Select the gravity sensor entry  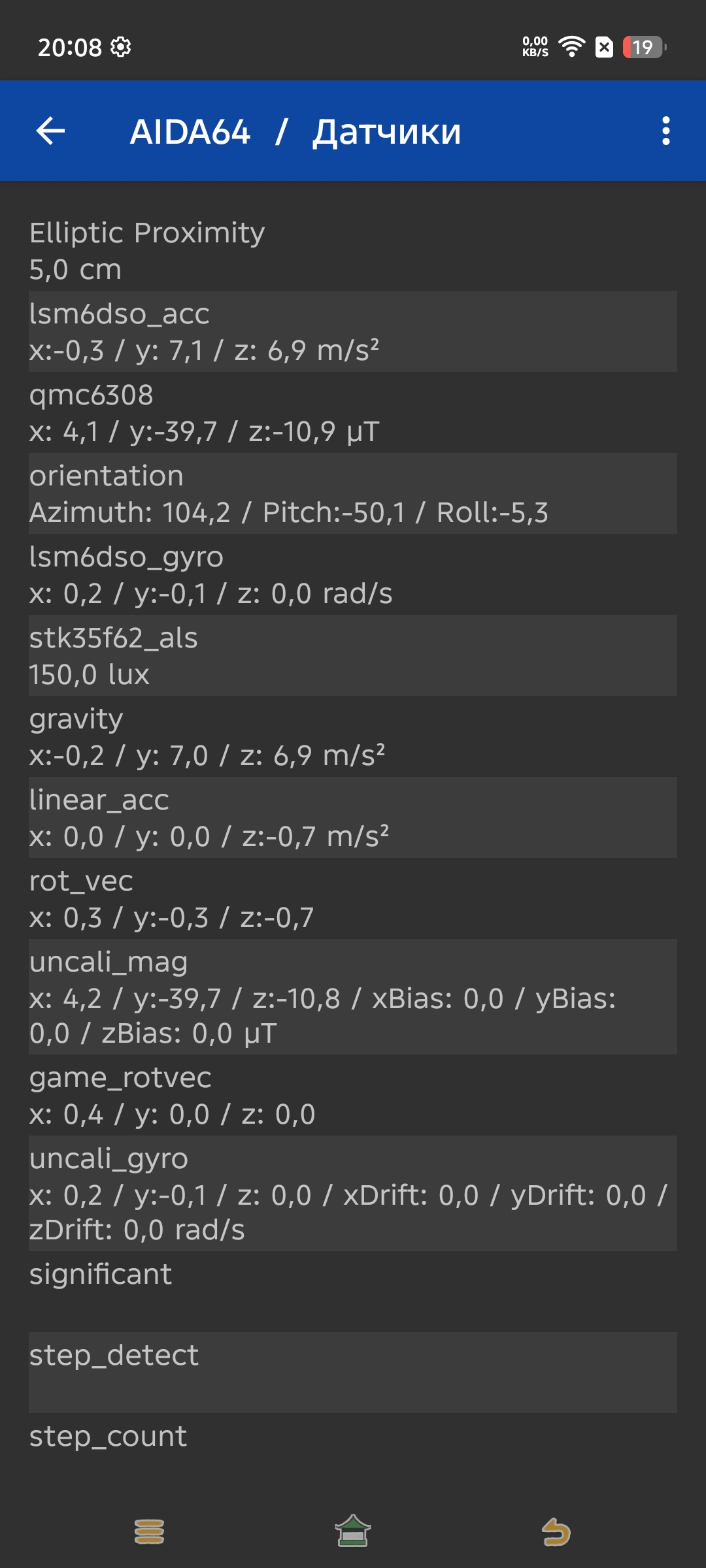click(x=353, y=737)
